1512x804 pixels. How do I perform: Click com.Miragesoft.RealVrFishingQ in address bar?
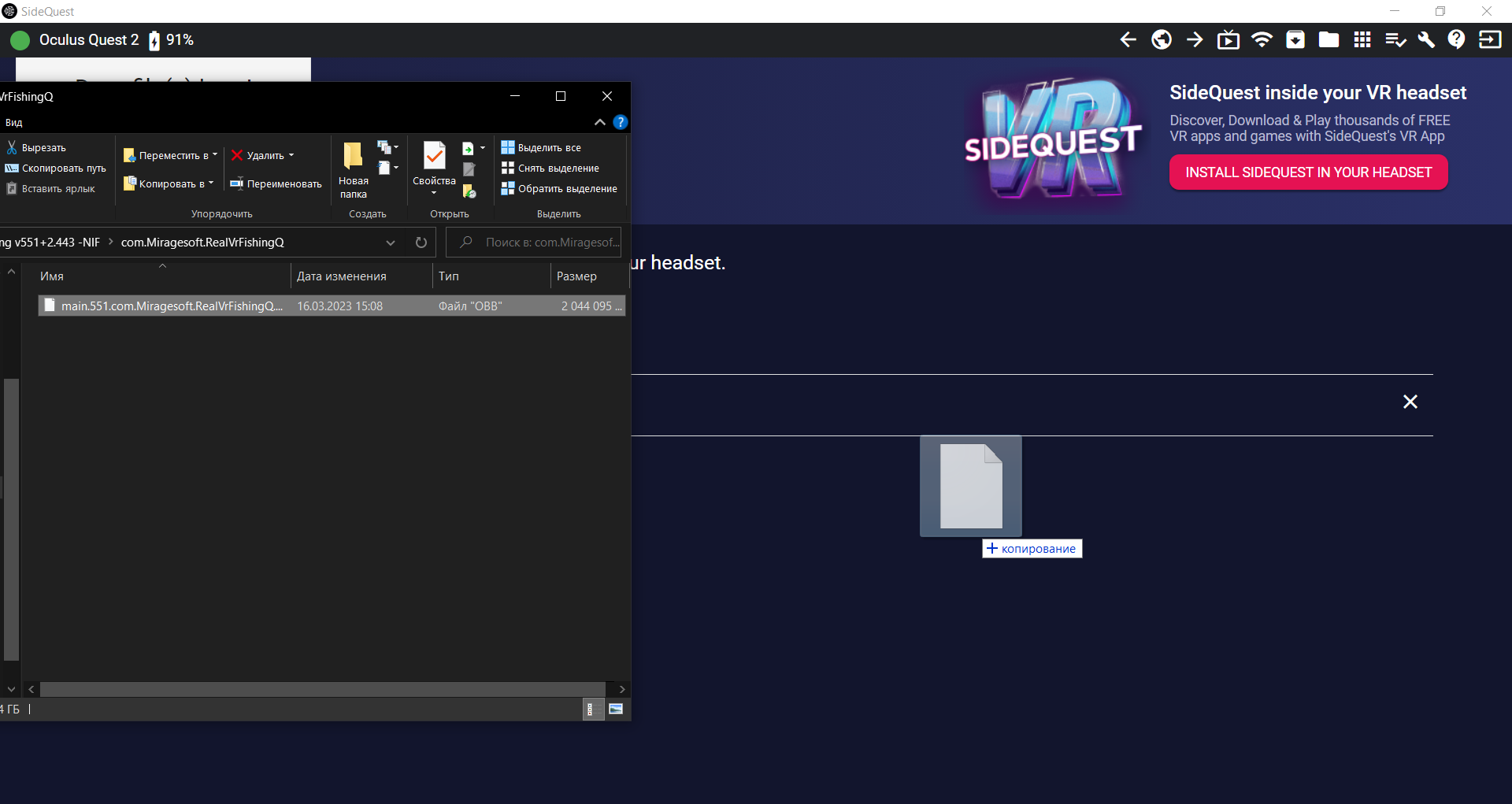coord(202,242)
